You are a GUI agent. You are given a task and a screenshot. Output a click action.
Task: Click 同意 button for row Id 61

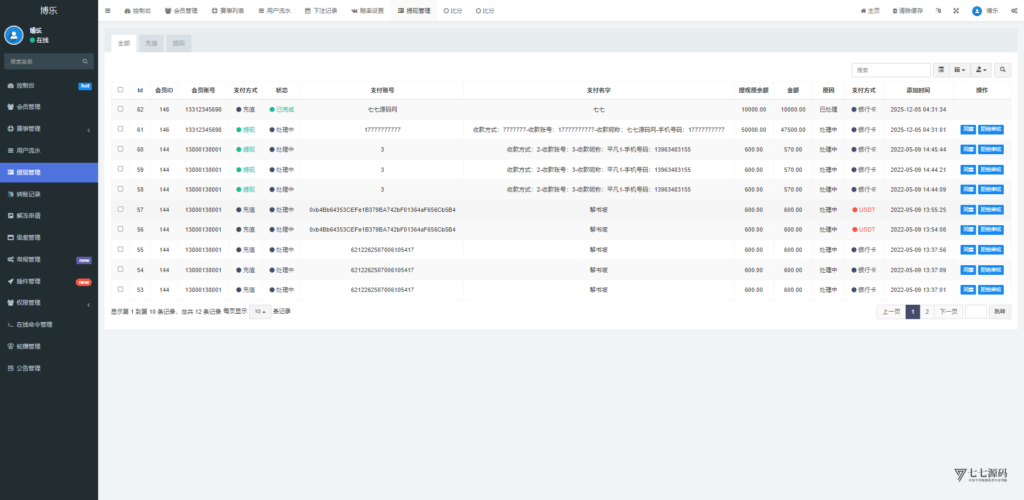[x=968, y=130]
